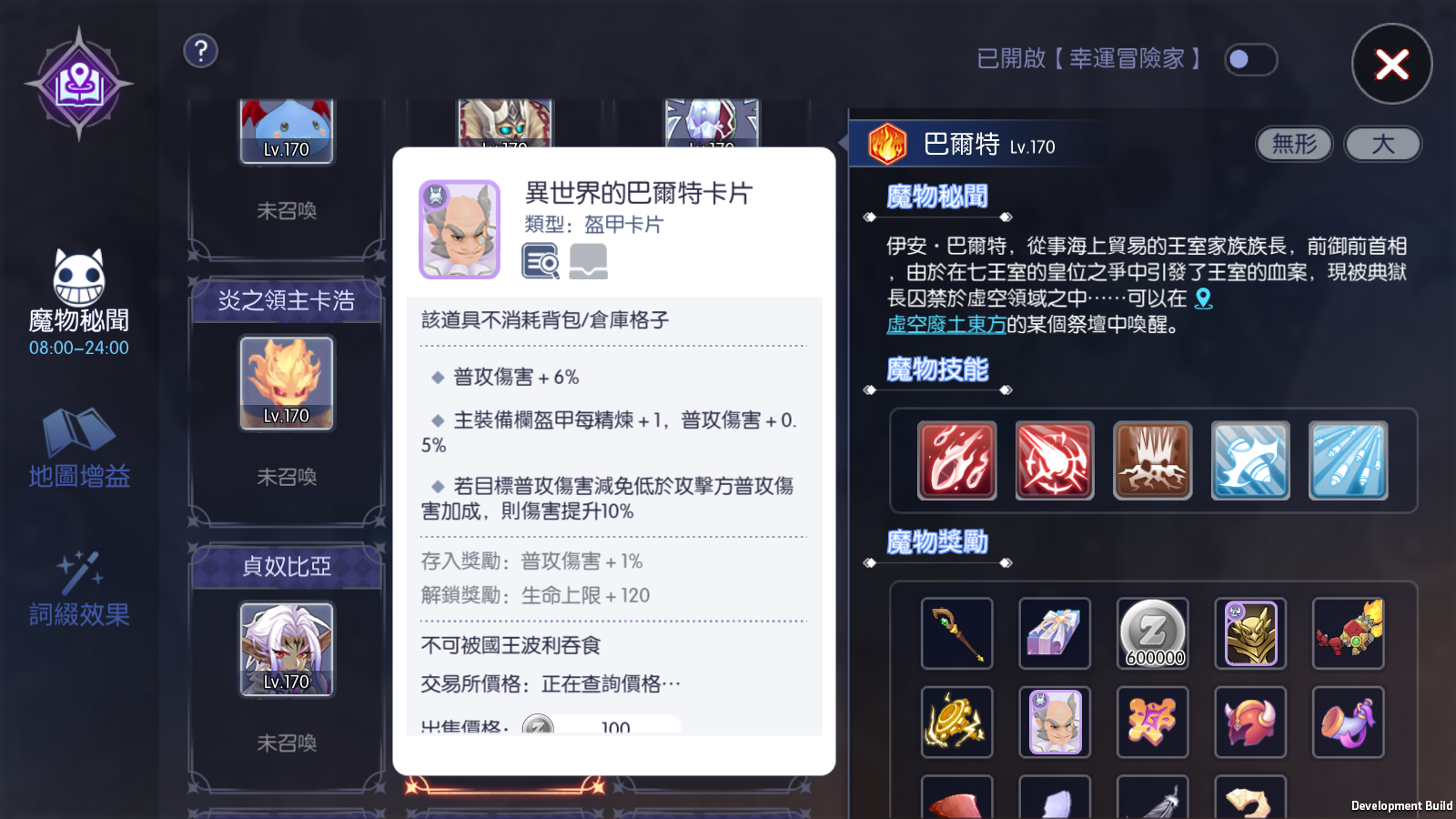Click the grey storage tray icon in popup

(589, 261)
